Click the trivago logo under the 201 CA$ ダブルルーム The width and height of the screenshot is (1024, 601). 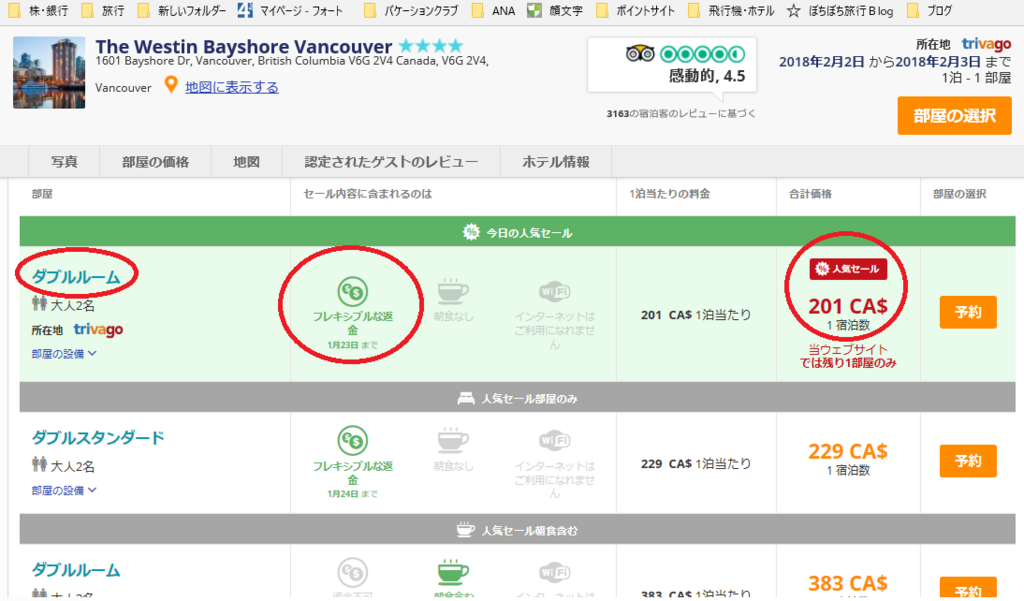pos(98,330)
